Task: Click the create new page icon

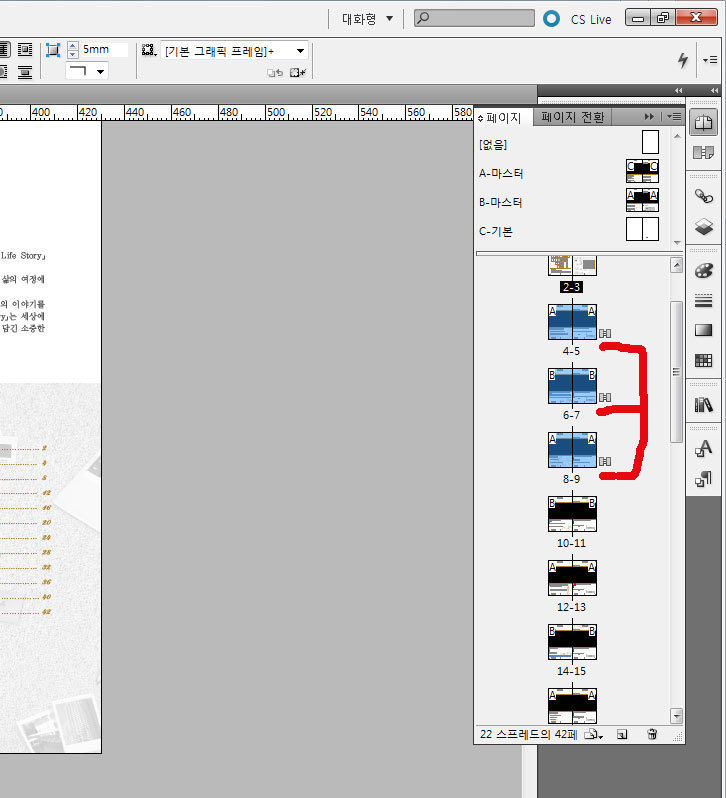Action: tap(622, 734)
